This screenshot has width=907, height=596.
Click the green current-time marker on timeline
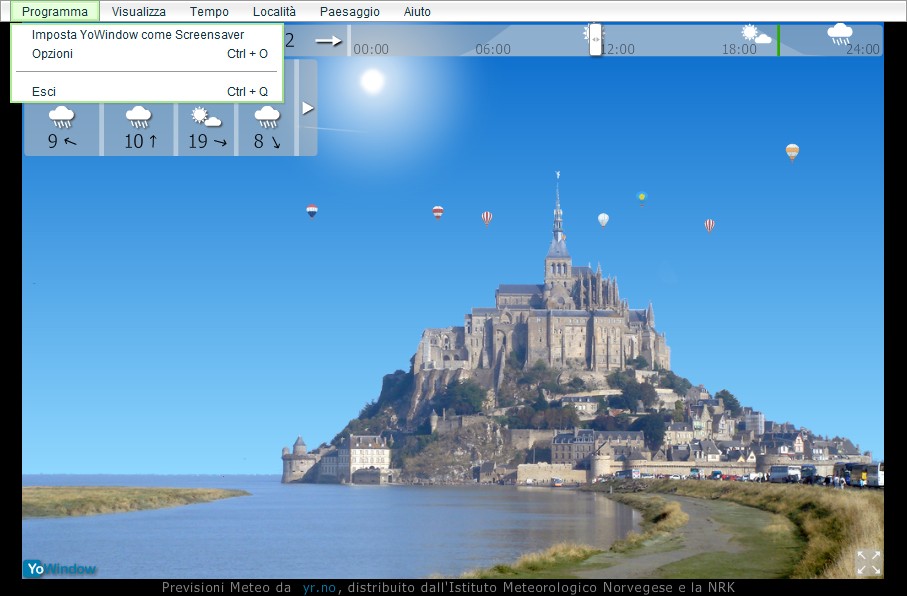(778, 41)
